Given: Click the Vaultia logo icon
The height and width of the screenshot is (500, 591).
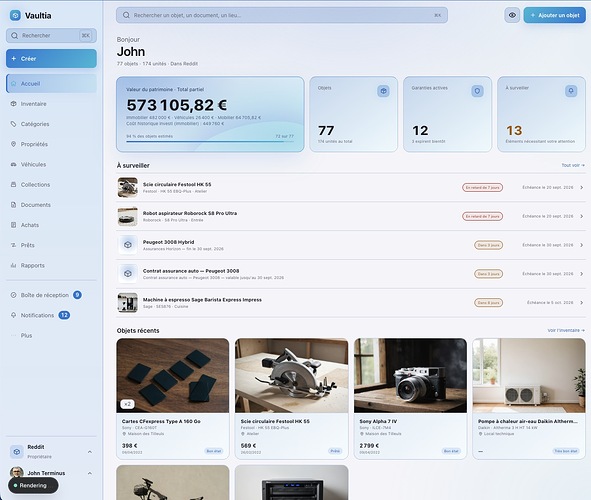Looking at the screenshot, I should click(15, 15).
